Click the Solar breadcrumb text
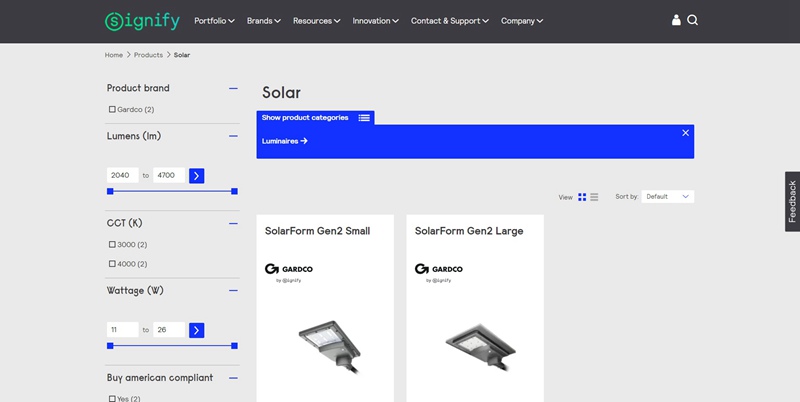This screenshot has width=800, height=402. tap(182, 55)
